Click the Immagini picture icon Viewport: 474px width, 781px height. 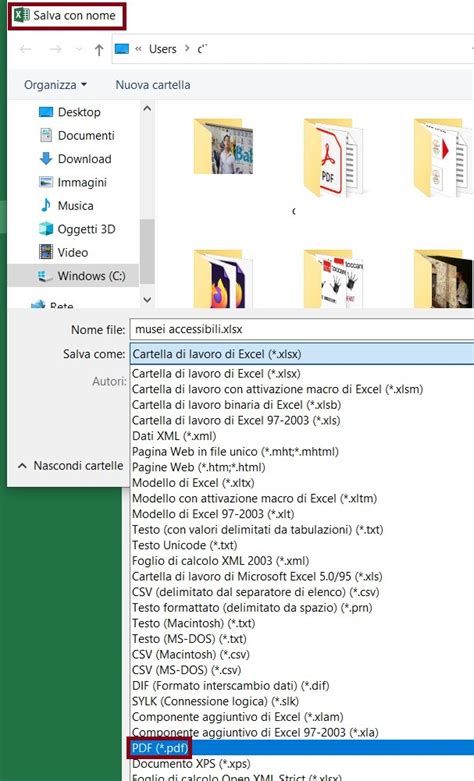coord(46,182)
